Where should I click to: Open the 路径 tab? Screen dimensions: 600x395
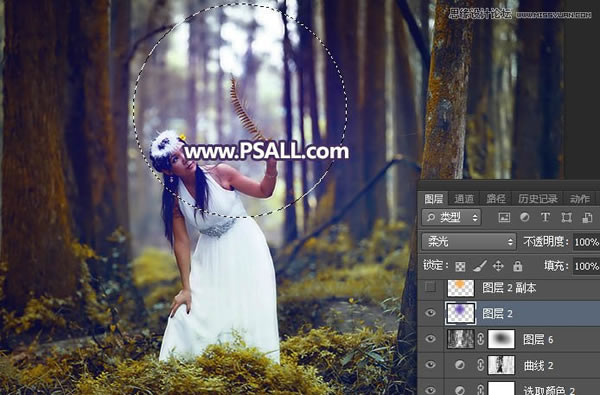(x=496, y=199)
